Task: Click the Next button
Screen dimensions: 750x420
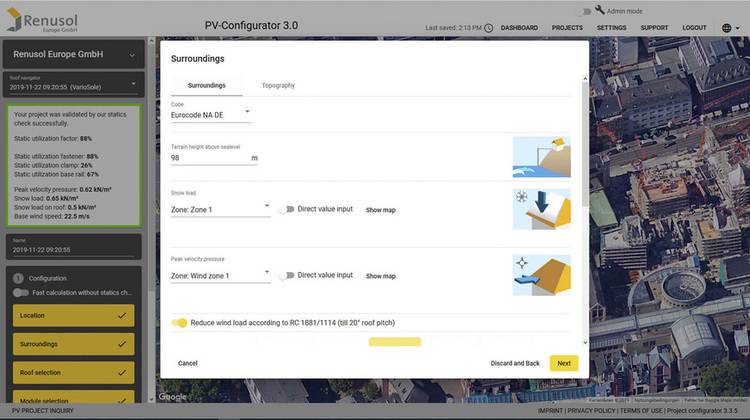Action: [x=564, y=363]
